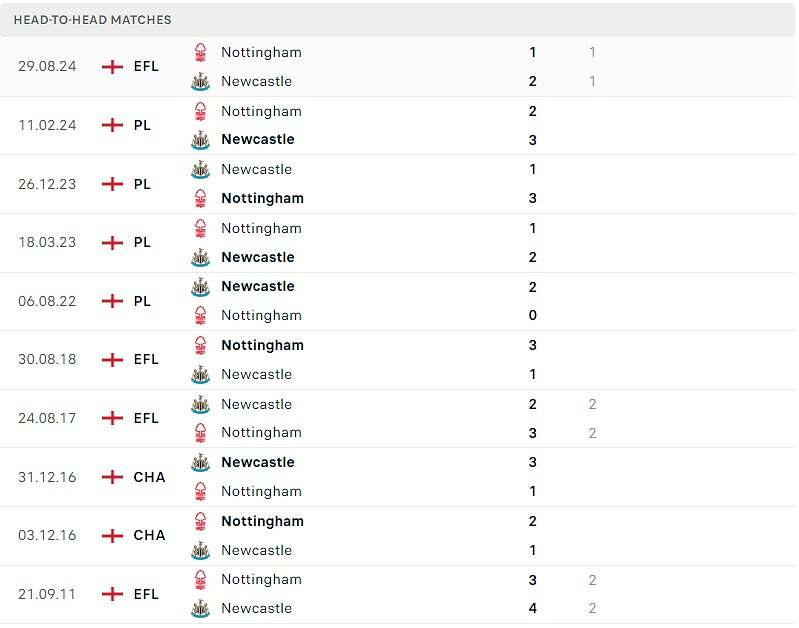Click England flag beside the 26.12.23 match

click(113, 184)
